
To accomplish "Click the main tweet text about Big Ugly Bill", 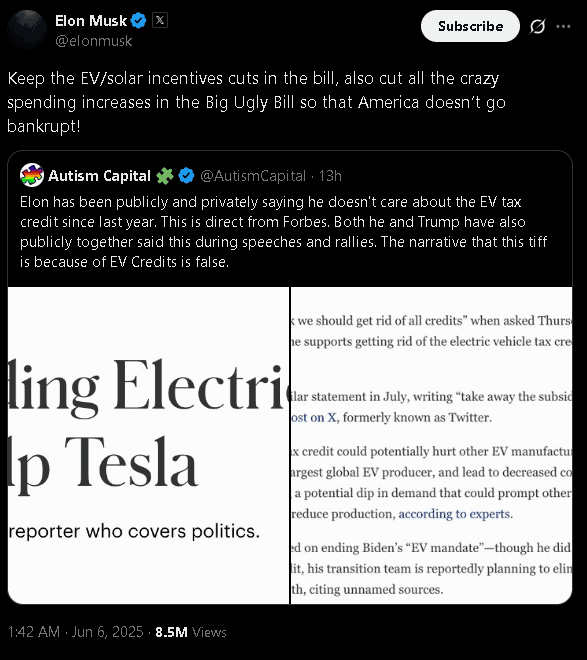I will pos(257,102).
